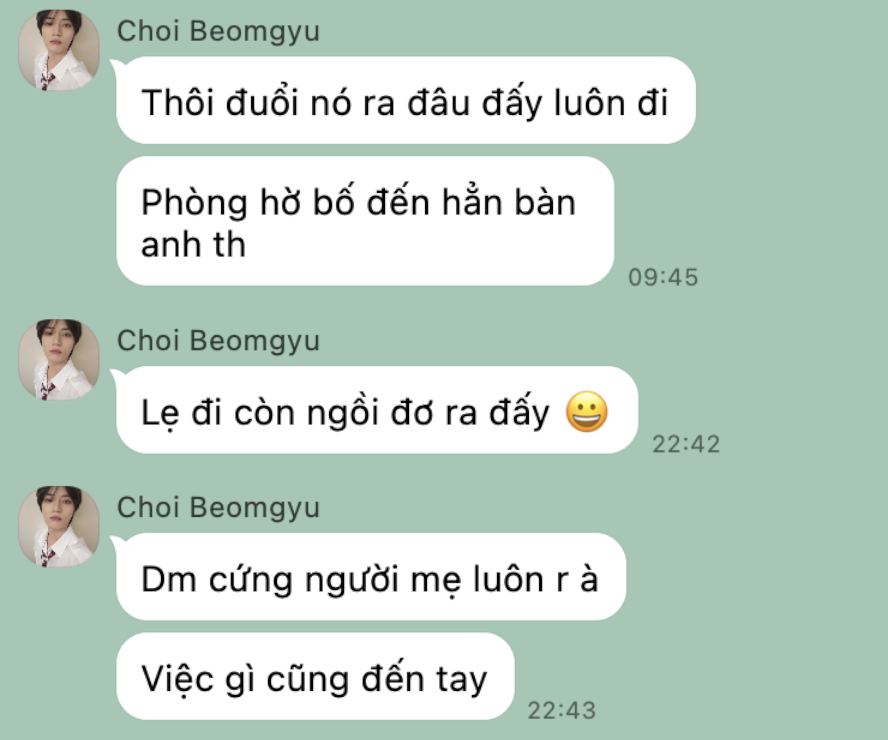This screenshot has height=740, width=888.
Task: Open avatar beside 'Lẹ đi còn ngồi' message
Action: (x=59, y=360)
